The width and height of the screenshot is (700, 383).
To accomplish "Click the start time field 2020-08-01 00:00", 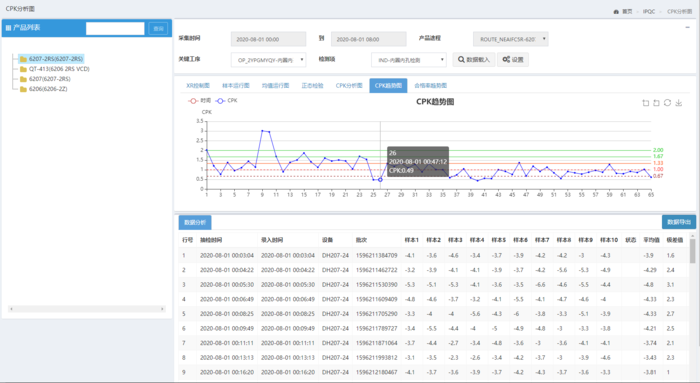I will pyautogui.click(x=268, y=39).
